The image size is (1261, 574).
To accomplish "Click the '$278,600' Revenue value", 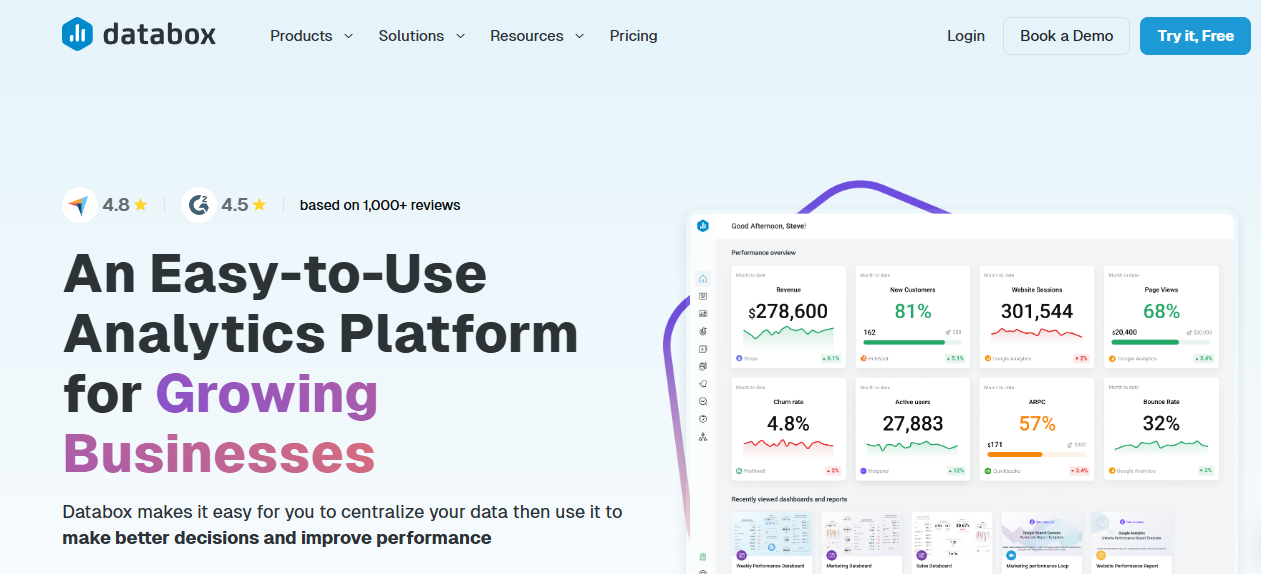I will 789,311.
